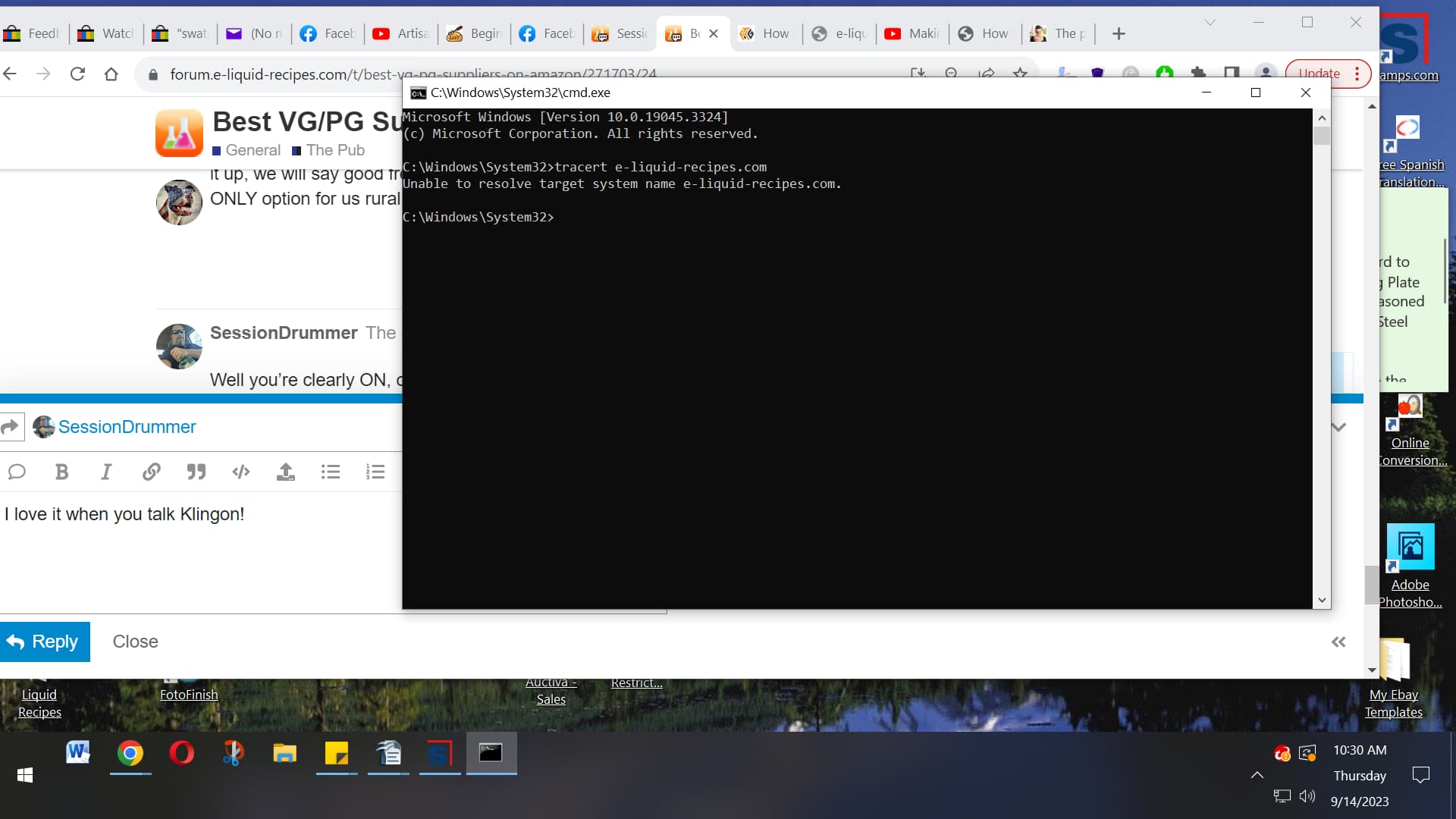Collapse the composer with chevron arrow
This screenshot has width=1456, height=819.
coord(1338,427)
